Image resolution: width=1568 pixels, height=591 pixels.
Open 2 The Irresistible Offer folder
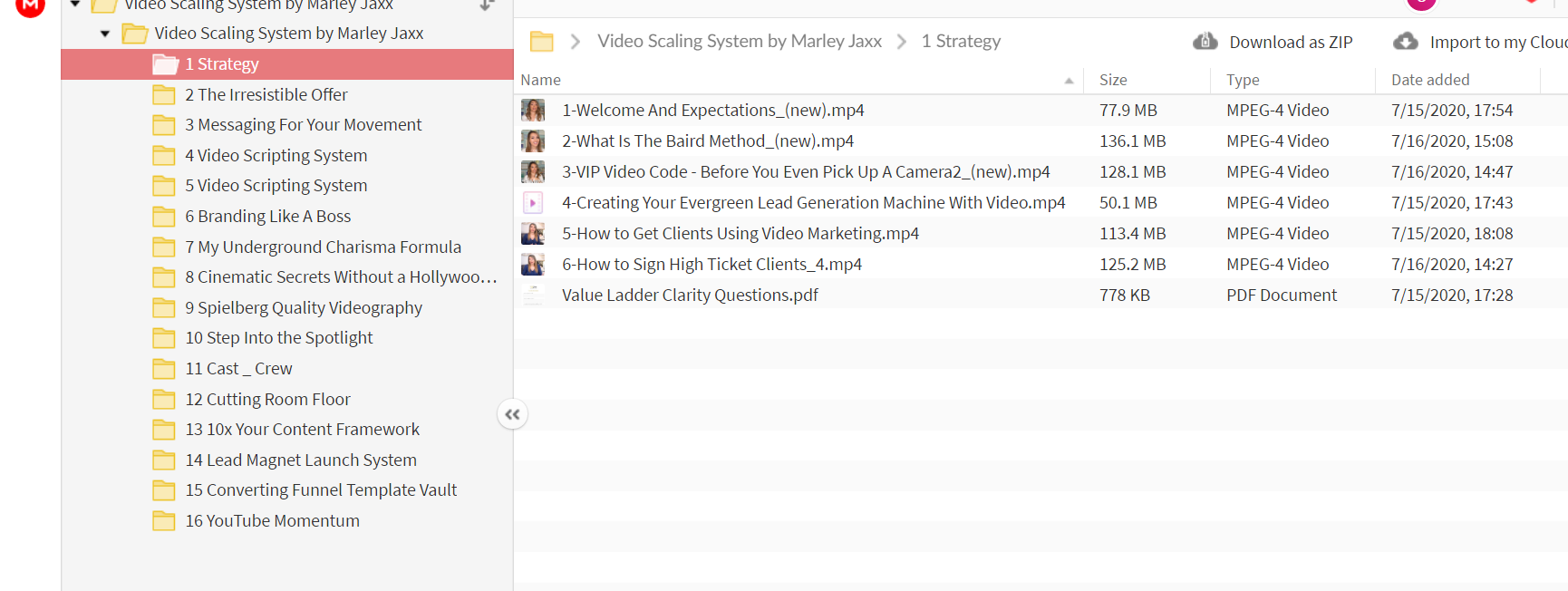tap(266, 95)
